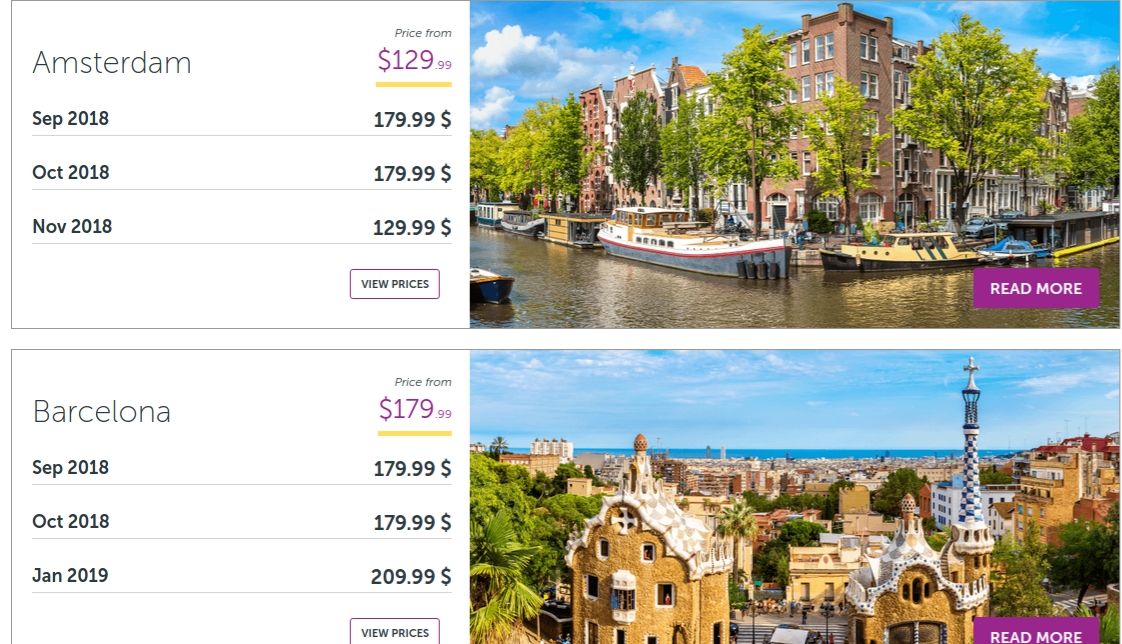Viewport: 1122px width, 644px height.
Task: Click the Amsterdam $129.99 price-from label
Action: 414,59
